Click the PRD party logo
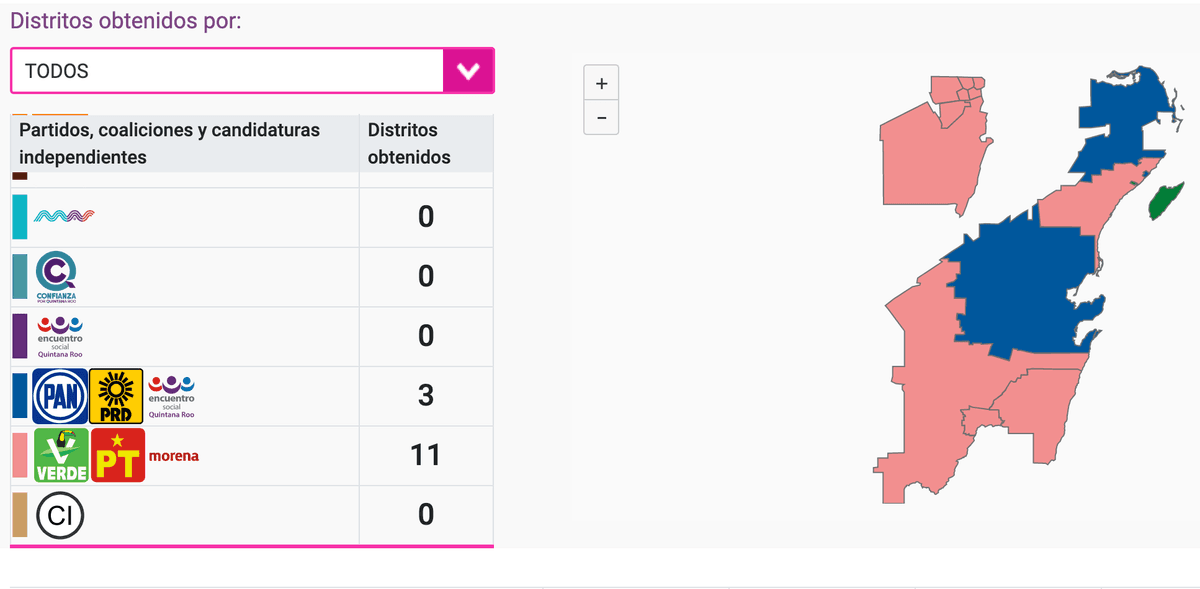This screenshot has height=589, width=1200. 116,396
